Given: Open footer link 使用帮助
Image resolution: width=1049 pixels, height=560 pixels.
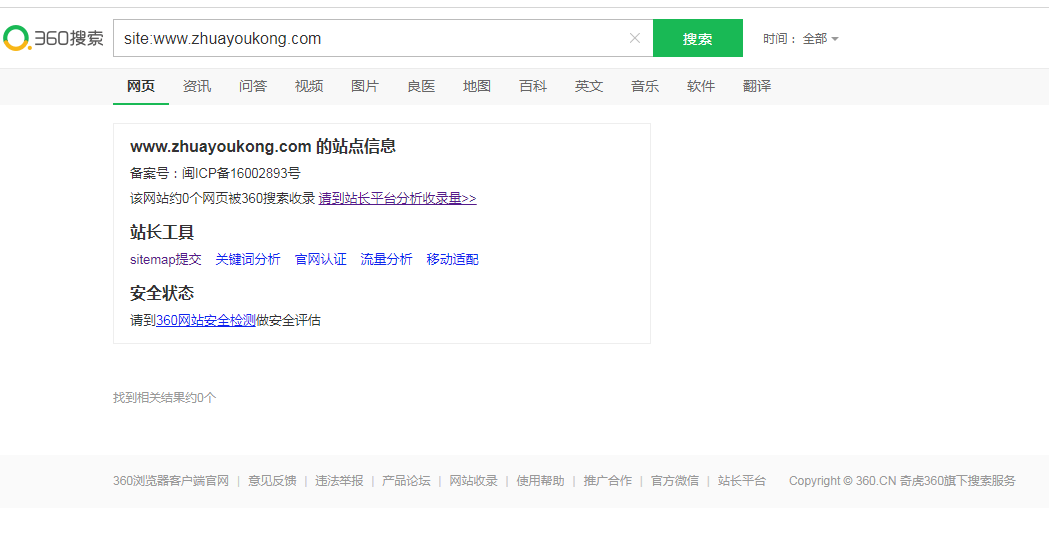Looking at the screenshot, I should tap(540, 481).
